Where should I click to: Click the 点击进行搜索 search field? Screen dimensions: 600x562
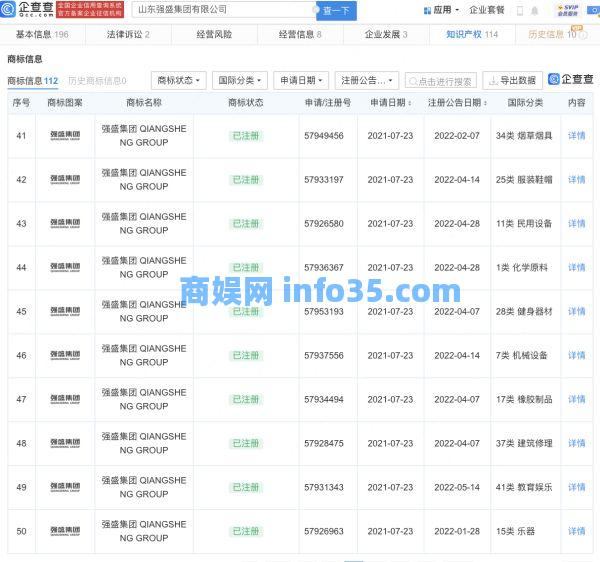click(441, 80)
